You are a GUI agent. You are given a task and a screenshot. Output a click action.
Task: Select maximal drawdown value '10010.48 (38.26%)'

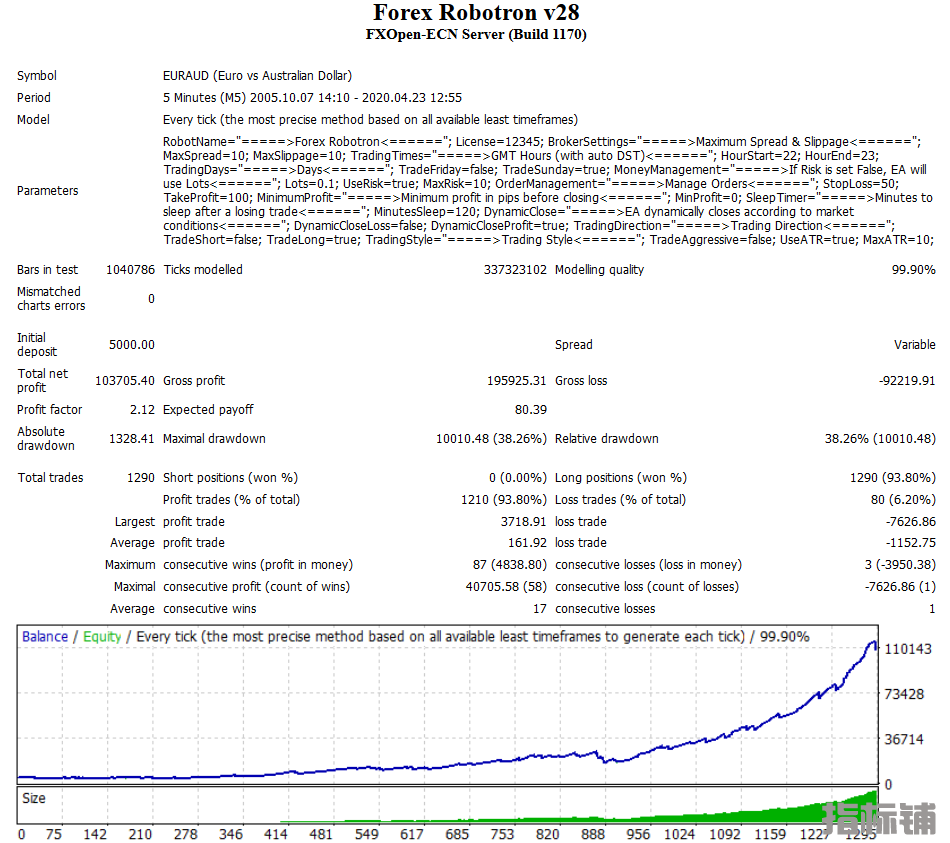click(x=491, y=439)
